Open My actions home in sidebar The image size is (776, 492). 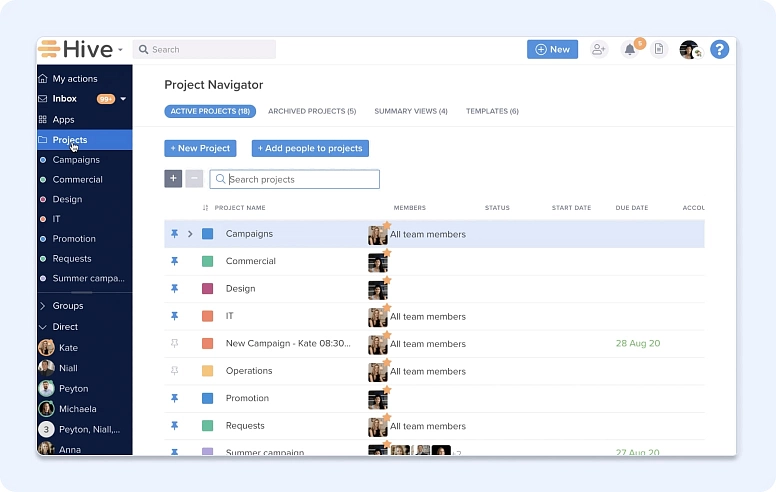pyautogui.click(x=74, y=79)
